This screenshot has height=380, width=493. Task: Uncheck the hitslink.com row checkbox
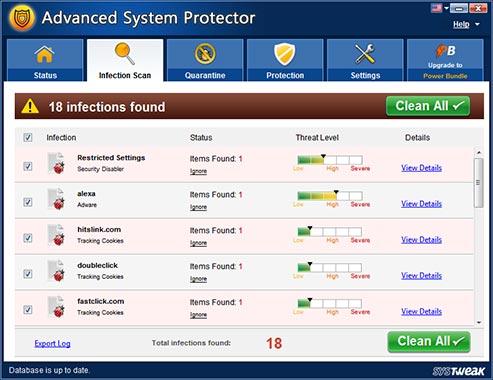(28, 238)
